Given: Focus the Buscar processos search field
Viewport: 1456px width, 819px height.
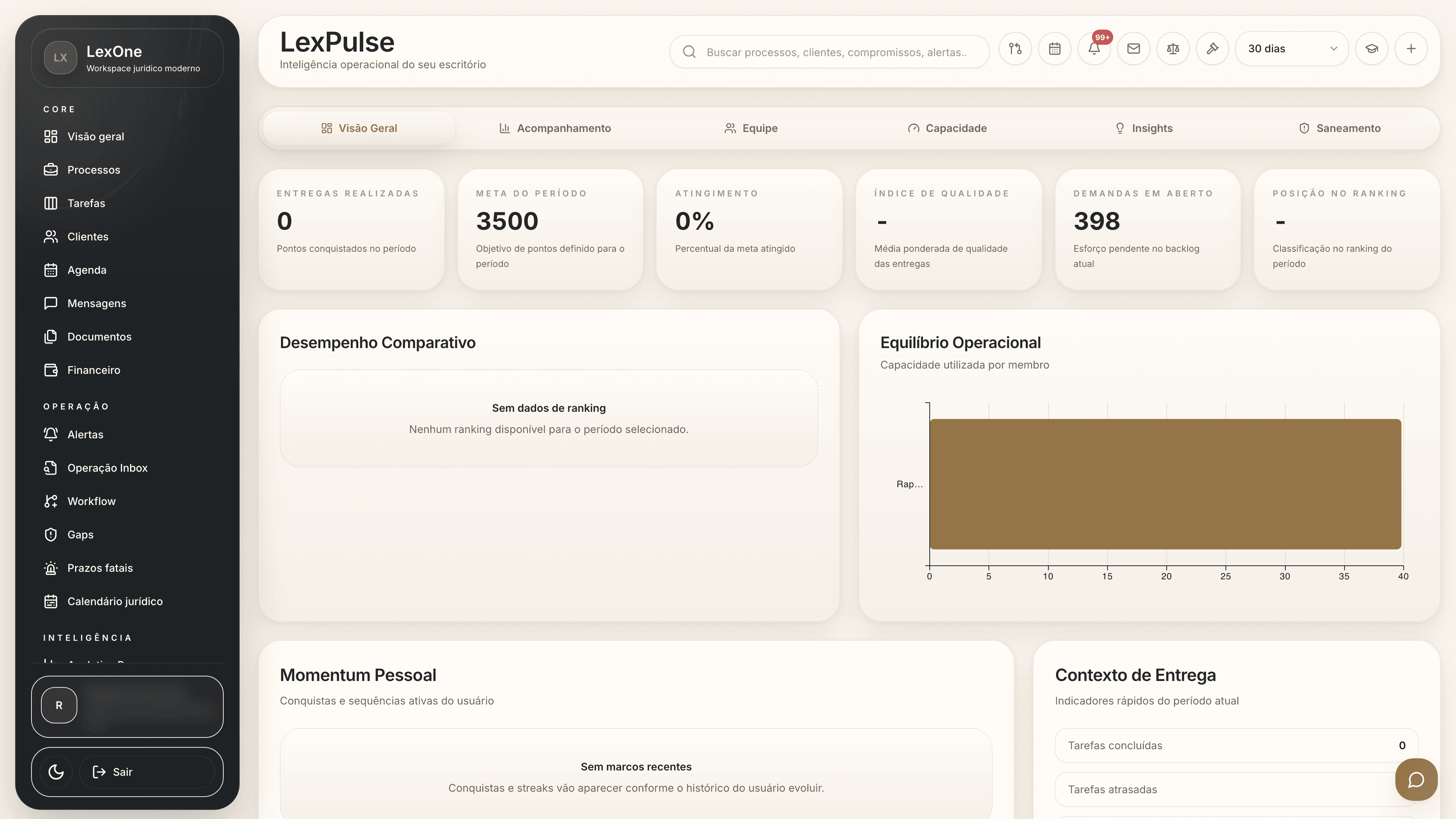Looking at the screenshot, I should pyautogui.click(x=836, y=52).
